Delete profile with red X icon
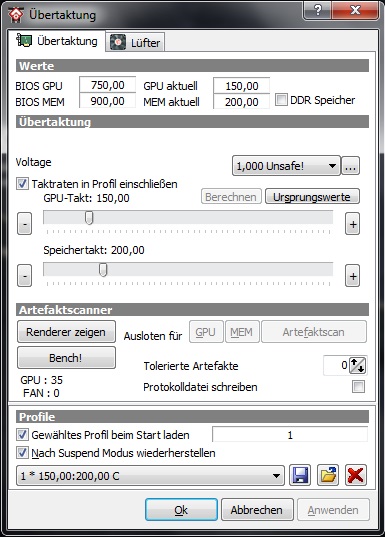385x537 pixels. coord(356,475)
